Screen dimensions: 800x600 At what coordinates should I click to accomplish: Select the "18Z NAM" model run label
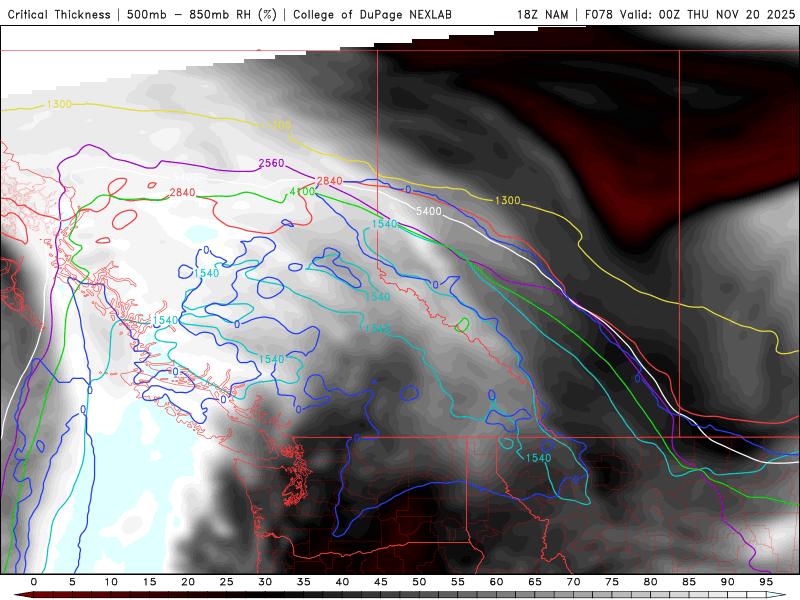click(542, 15)
